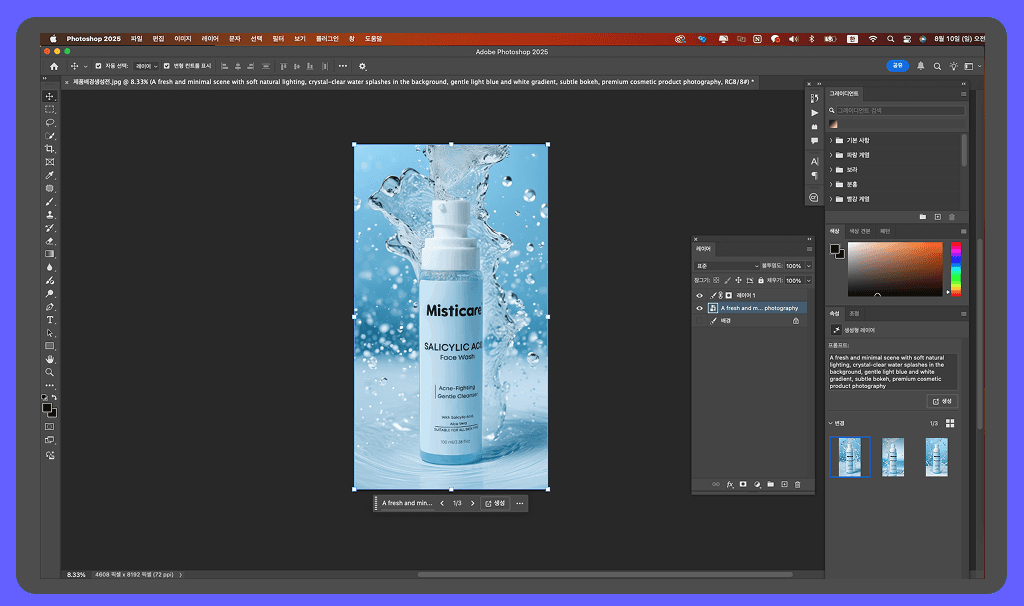Open the Comments panel icon
This screenshot has width=1024, height=606.
pos(814,140)
